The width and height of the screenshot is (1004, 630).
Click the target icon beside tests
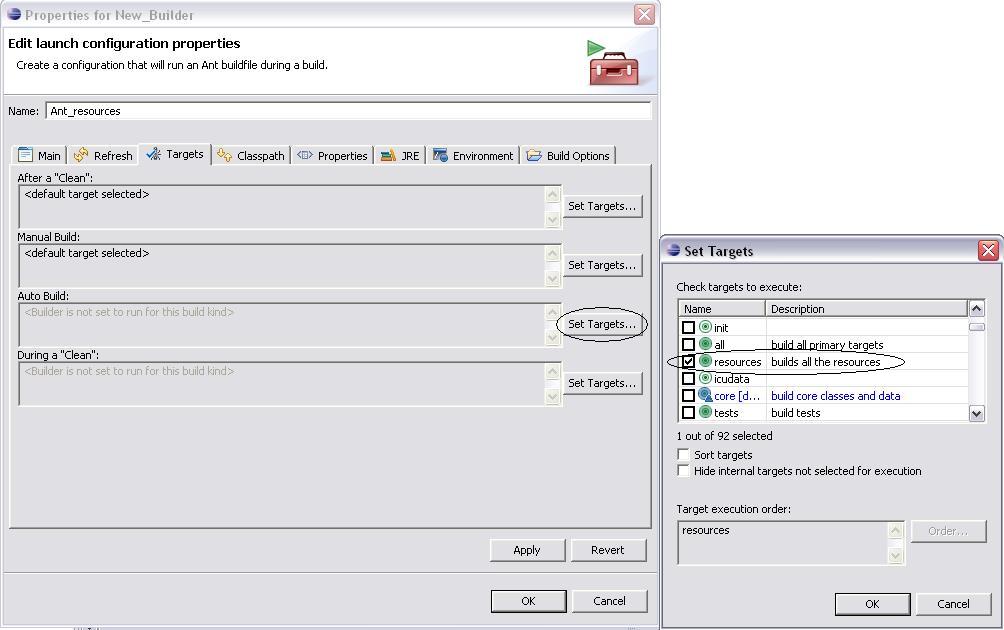(x=705, y=413)
